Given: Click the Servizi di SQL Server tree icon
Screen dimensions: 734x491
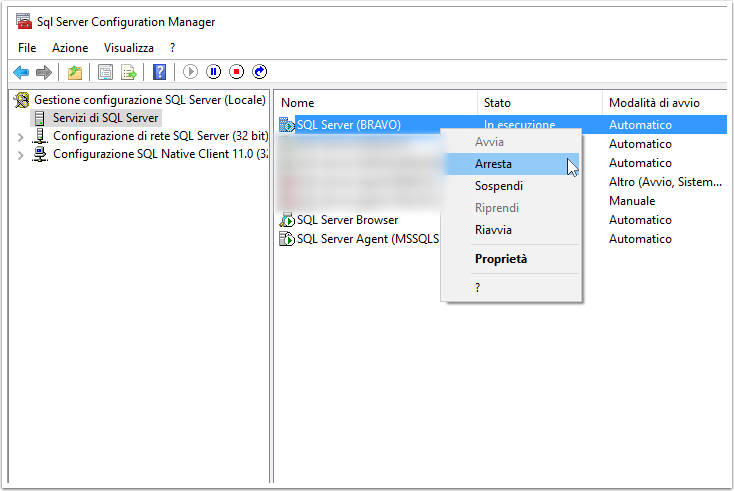Looking at the screenshot, I should pos(40,118).
